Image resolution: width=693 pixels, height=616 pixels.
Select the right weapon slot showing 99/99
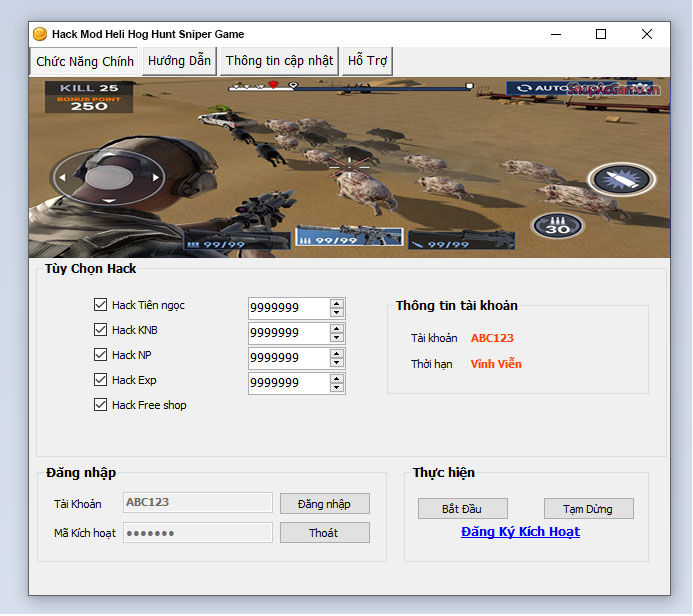coord(461,240)
